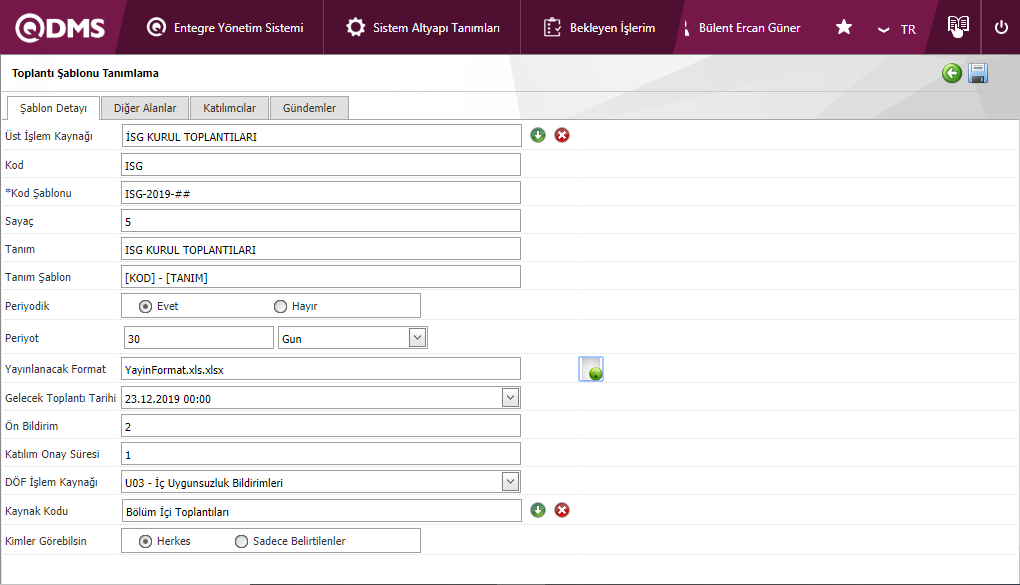This screenshot has height=585, width=1020.
Task: Open the Periyot unit dropdown showing Gun
Action: (417, 338)
